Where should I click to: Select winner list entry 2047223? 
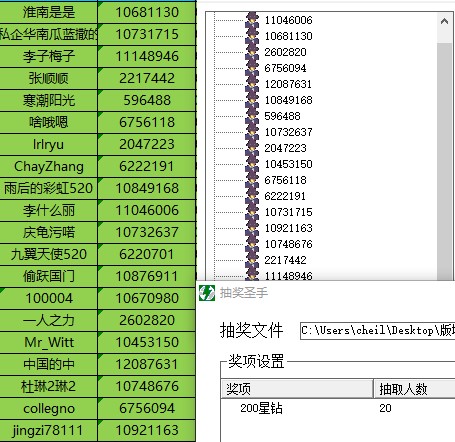click(x=285, y=148)
